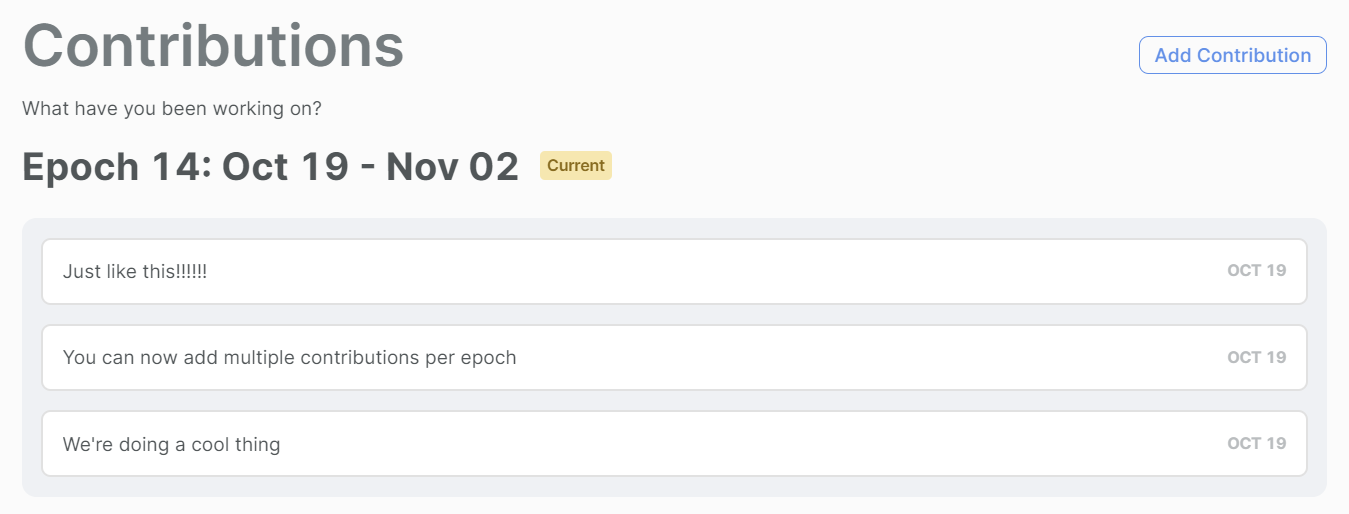
Task: Click the word "epoch" in the second contribution
Action: (489, 359)
